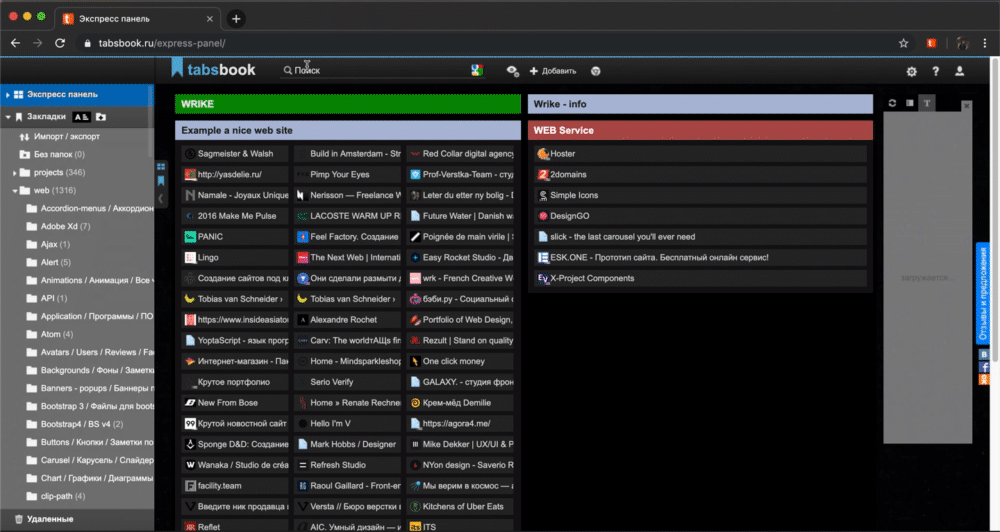Share via VK icon on right edge
1000x532 pixels.
(x=984, y=355)
